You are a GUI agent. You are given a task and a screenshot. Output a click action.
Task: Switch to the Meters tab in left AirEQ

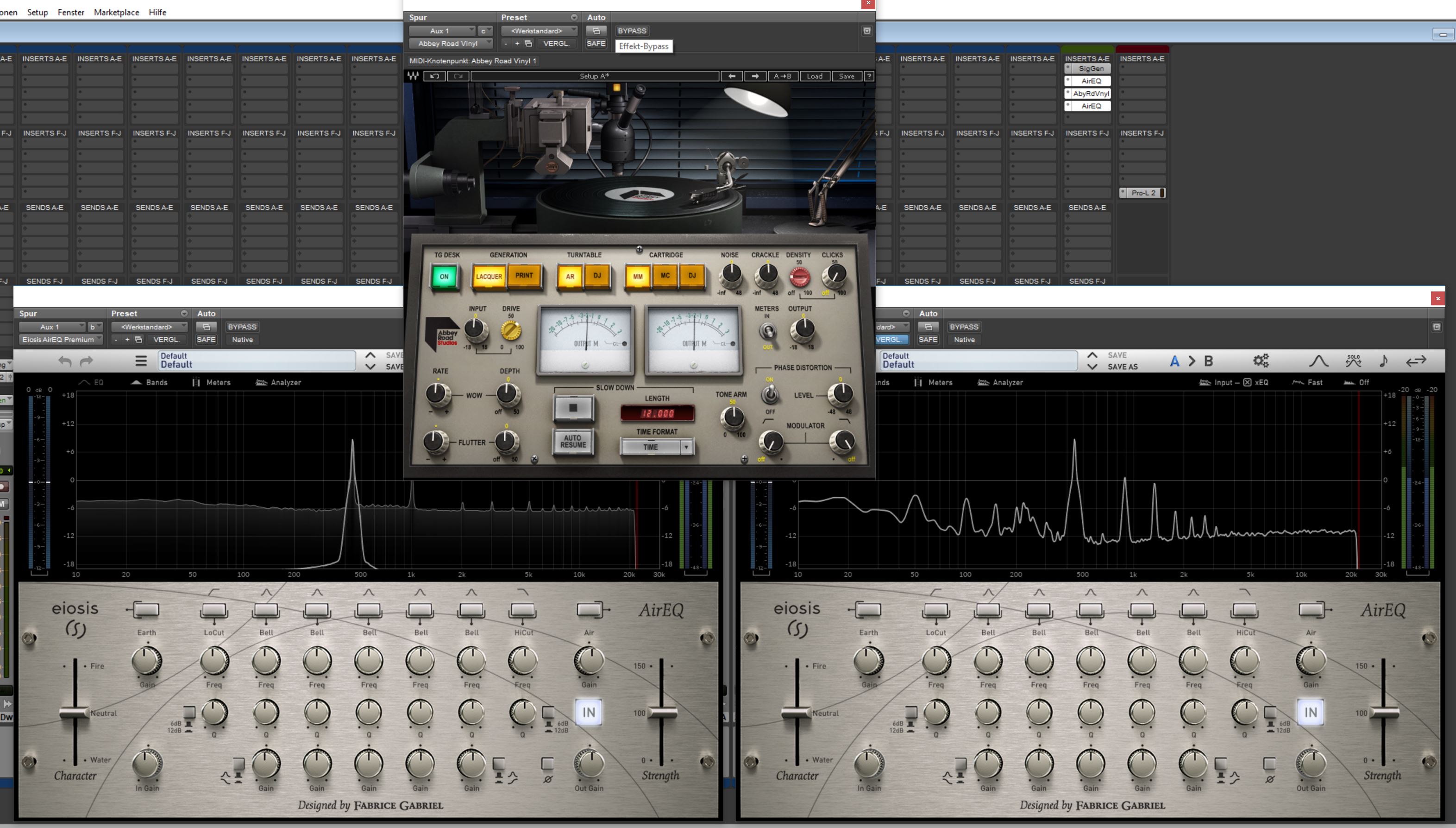click(x=212, y=382)
